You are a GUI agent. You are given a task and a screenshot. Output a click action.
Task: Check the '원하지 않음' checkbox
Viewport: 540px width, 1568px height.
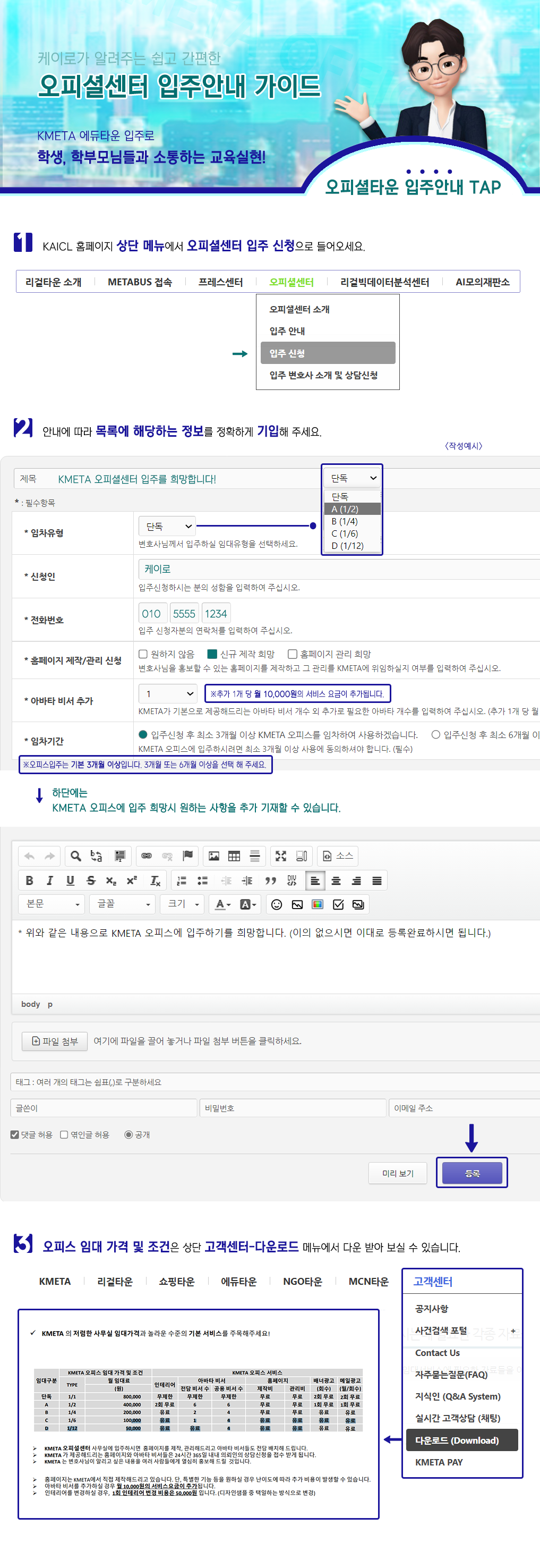[x=143, y=654]
